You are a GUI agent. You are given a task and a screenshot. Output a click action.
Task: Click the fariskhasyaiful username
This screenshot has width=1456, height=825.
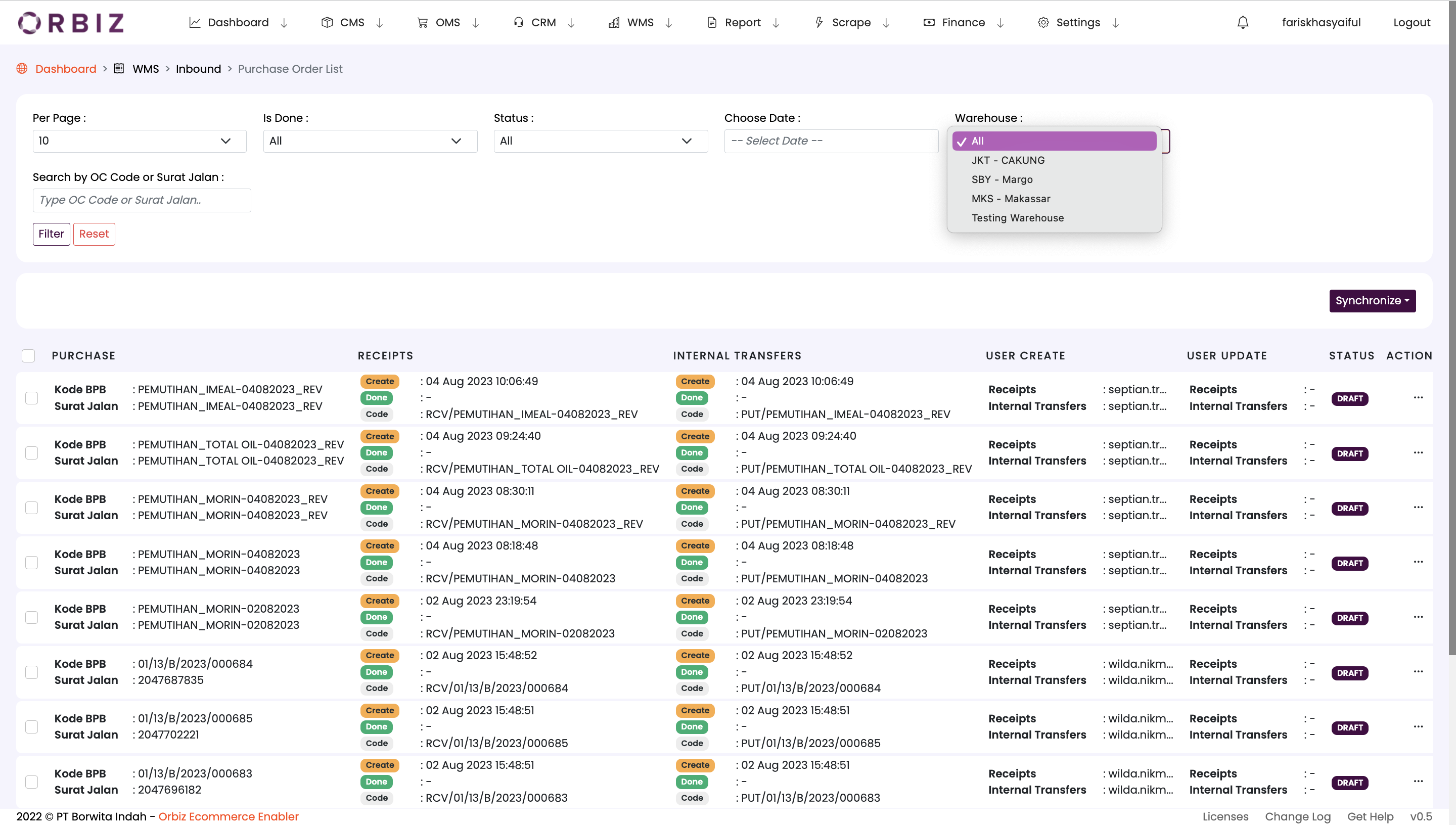[1321, 23]
